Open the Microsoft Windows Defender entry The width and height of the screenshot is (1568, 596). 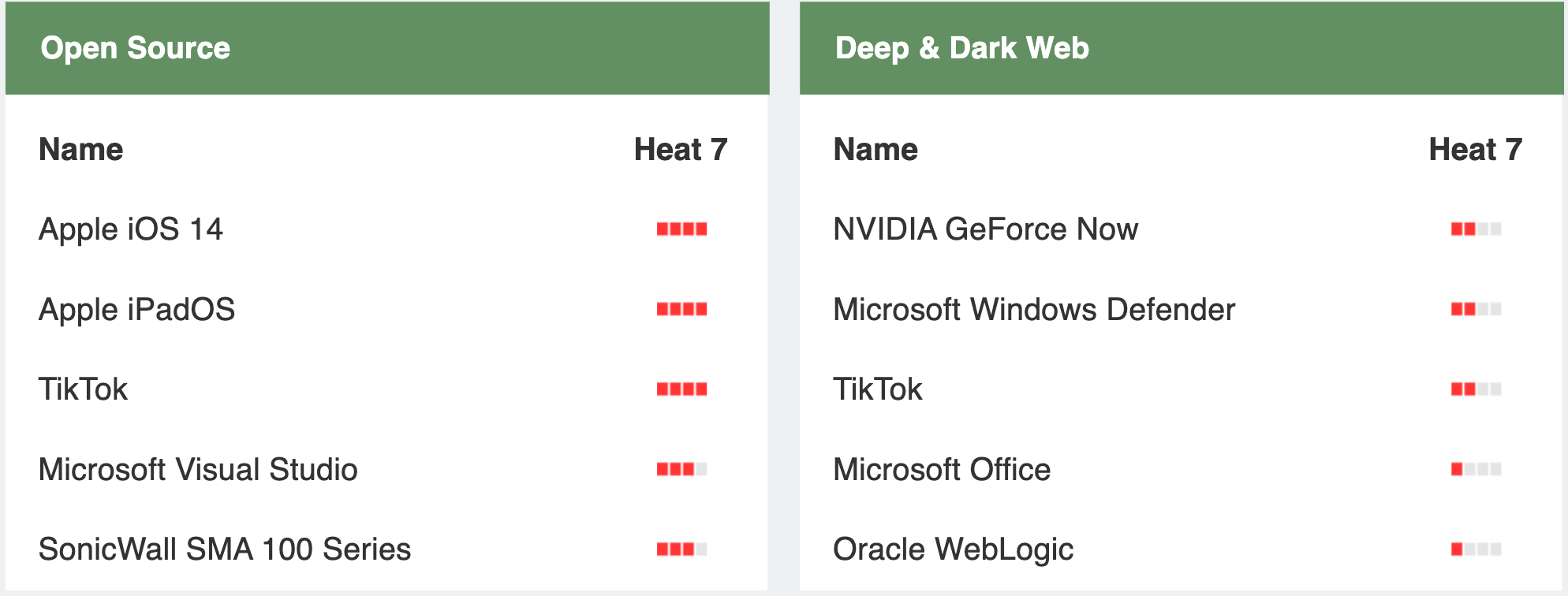pyautogui.click(x=1033, y=310)
